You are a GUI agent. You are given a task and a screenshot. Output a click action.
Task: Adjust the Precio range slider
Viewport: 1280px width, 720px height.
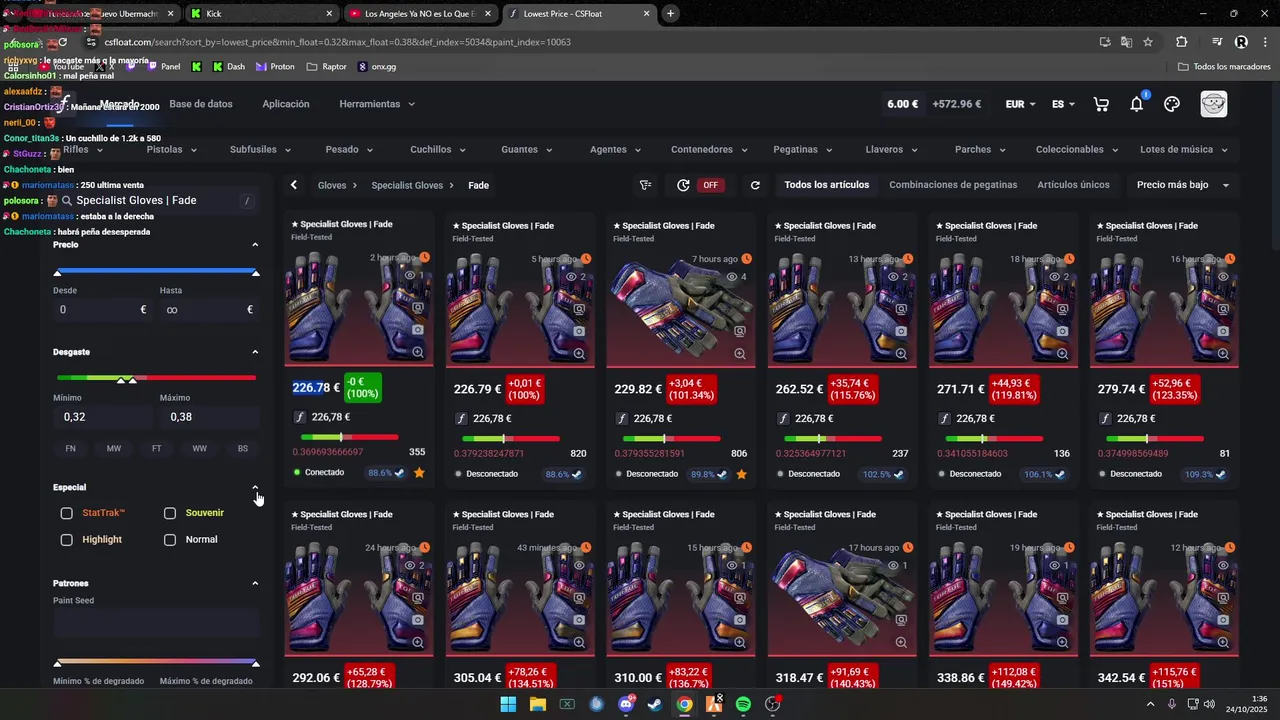156,271
